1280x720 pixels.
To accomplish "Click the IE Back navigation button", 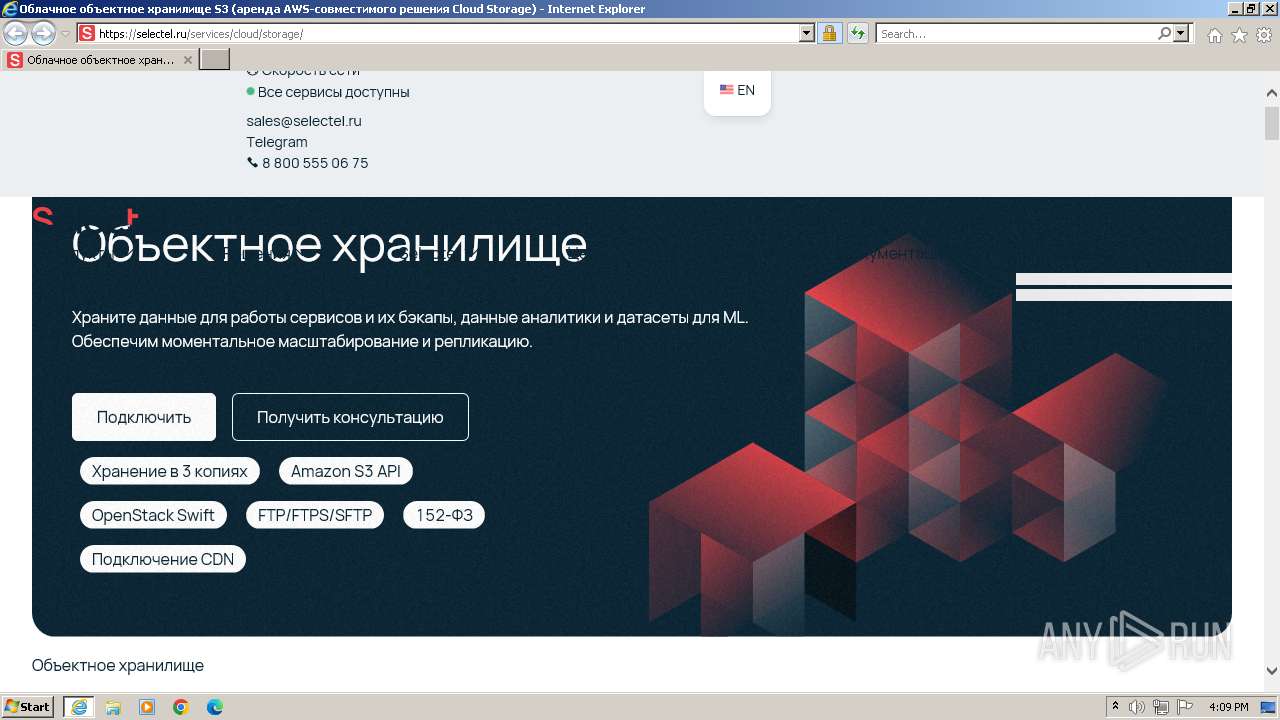I will tap(16, 33).
